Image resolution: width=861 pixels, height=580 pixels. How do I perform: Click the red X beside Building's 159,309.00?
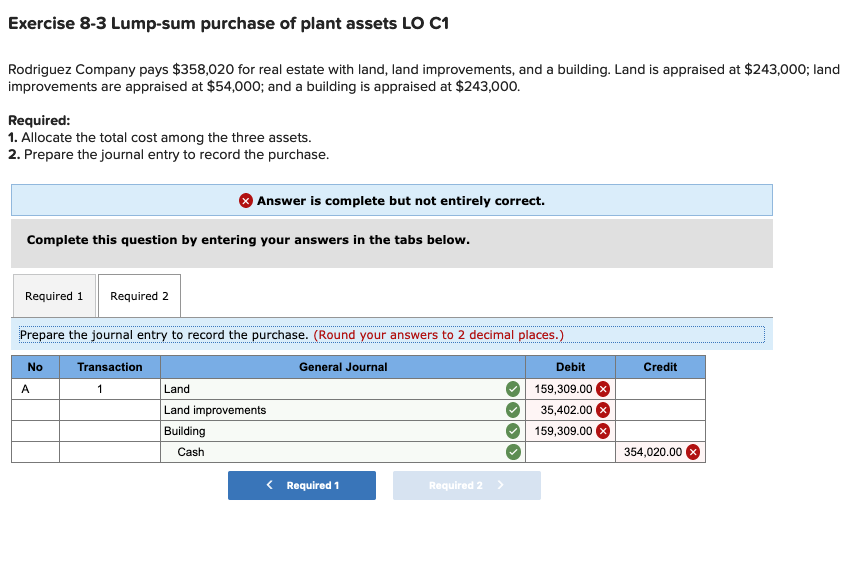click(x=601, y=430)
